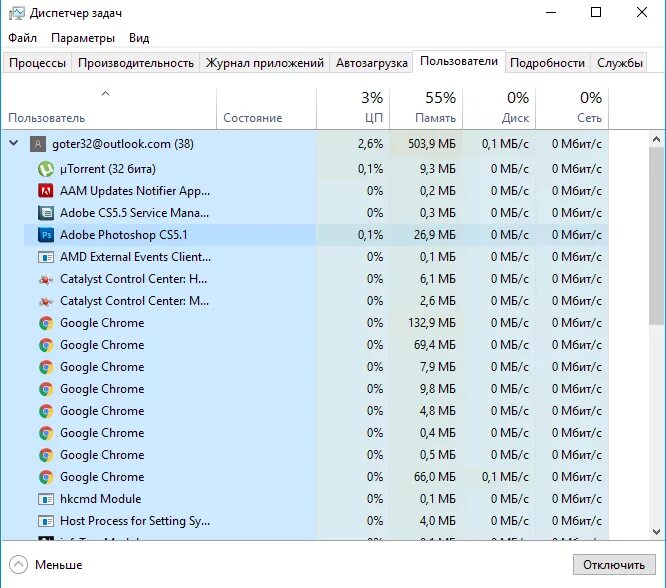The height and width of the screenshot is (588, 666).
Task: Click the Отключить button
Action: tap(614, 565)
